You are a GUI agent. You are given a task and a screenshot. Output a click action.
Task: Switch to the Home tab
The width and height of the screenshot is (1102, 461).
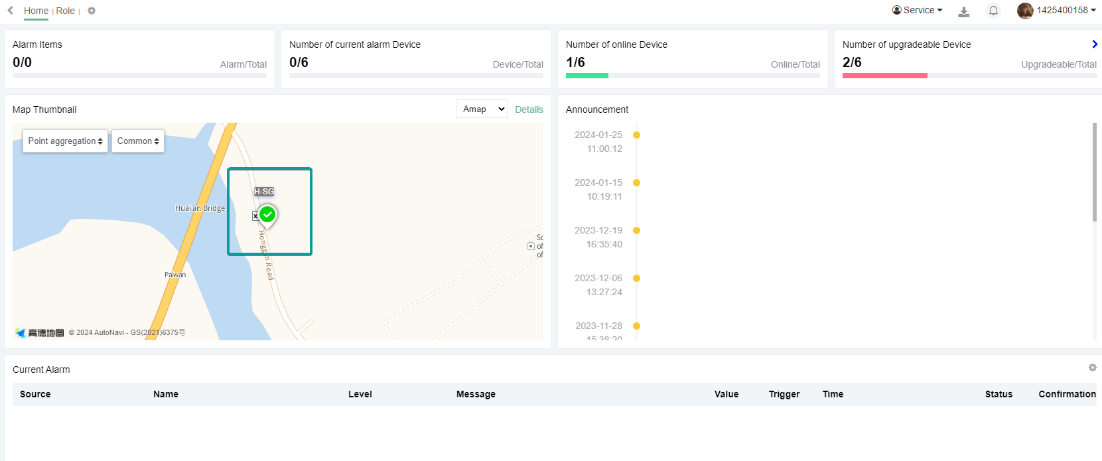[36, 11]
